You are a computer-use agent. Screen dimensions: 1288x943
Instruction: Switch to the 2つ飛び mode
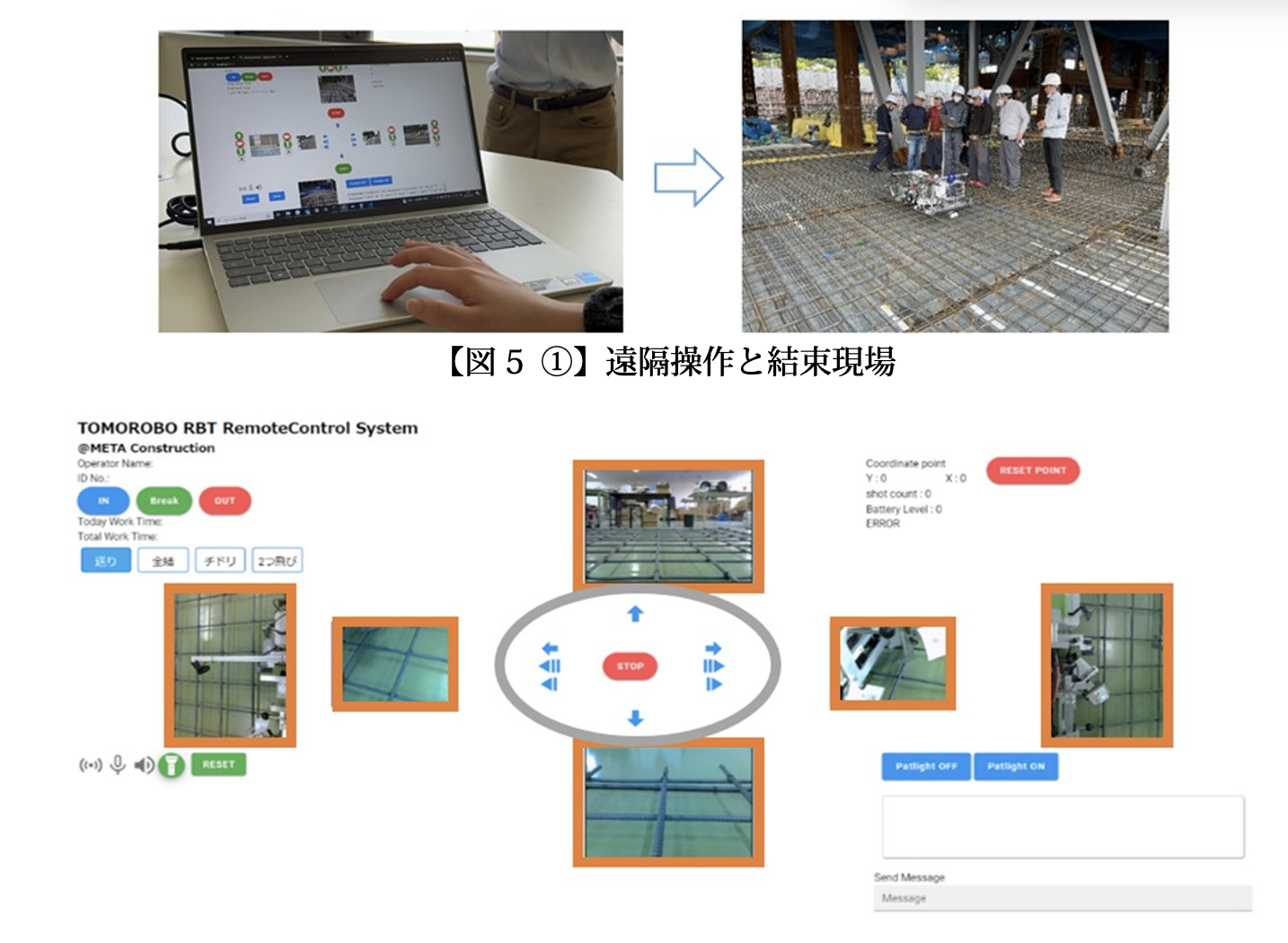pyautogui.click(x=277, y=560)
